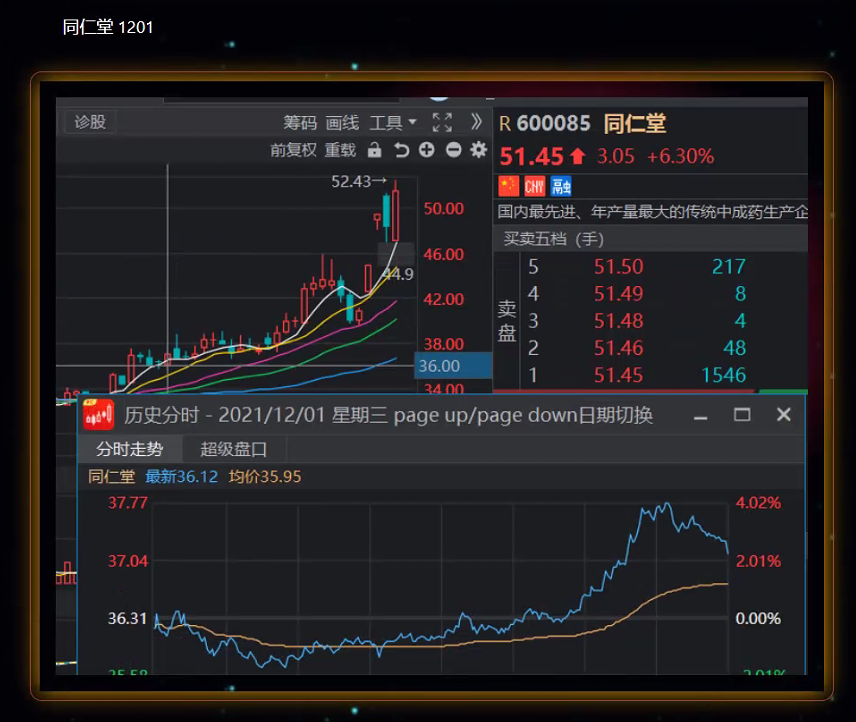The width and height of the screenshot is (856, 722).
Task: Select sell level 1 price 51.45
Action: coord(619,375)
